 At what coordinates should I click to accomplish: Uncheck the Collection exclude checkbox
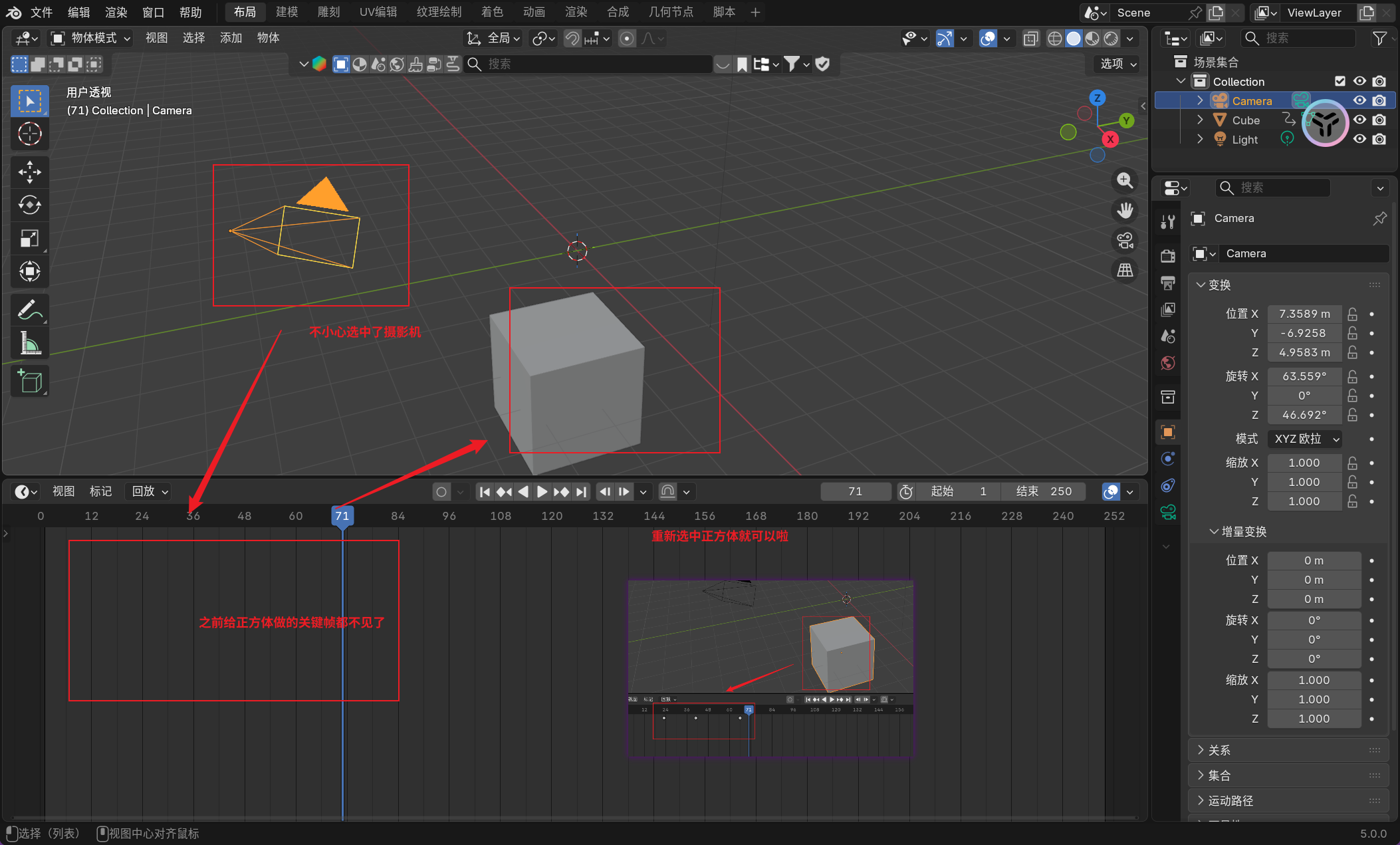point(1340,81)
